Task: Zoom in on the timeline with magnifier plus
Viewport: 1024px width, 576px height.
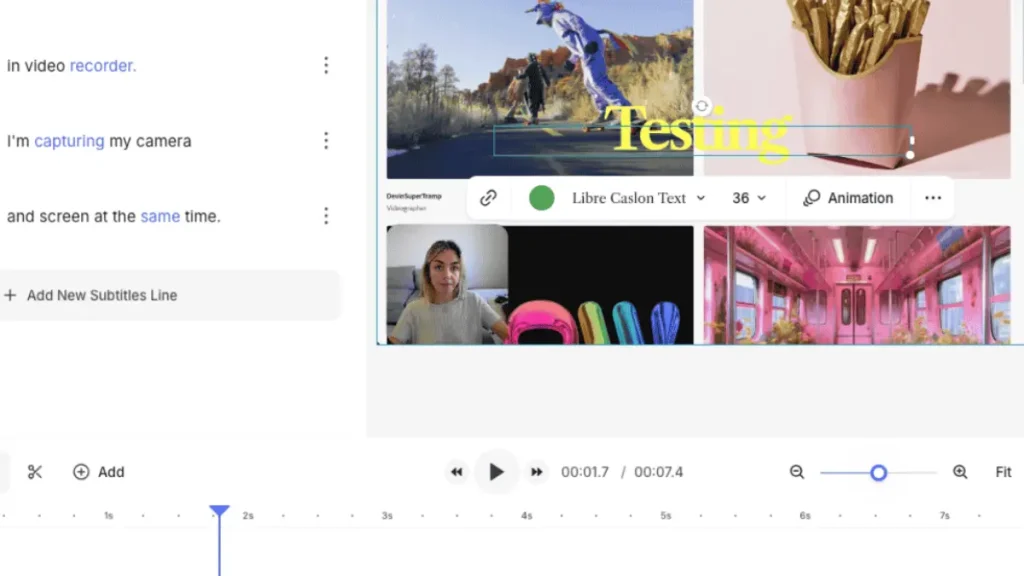Action: tap(959, 471)
